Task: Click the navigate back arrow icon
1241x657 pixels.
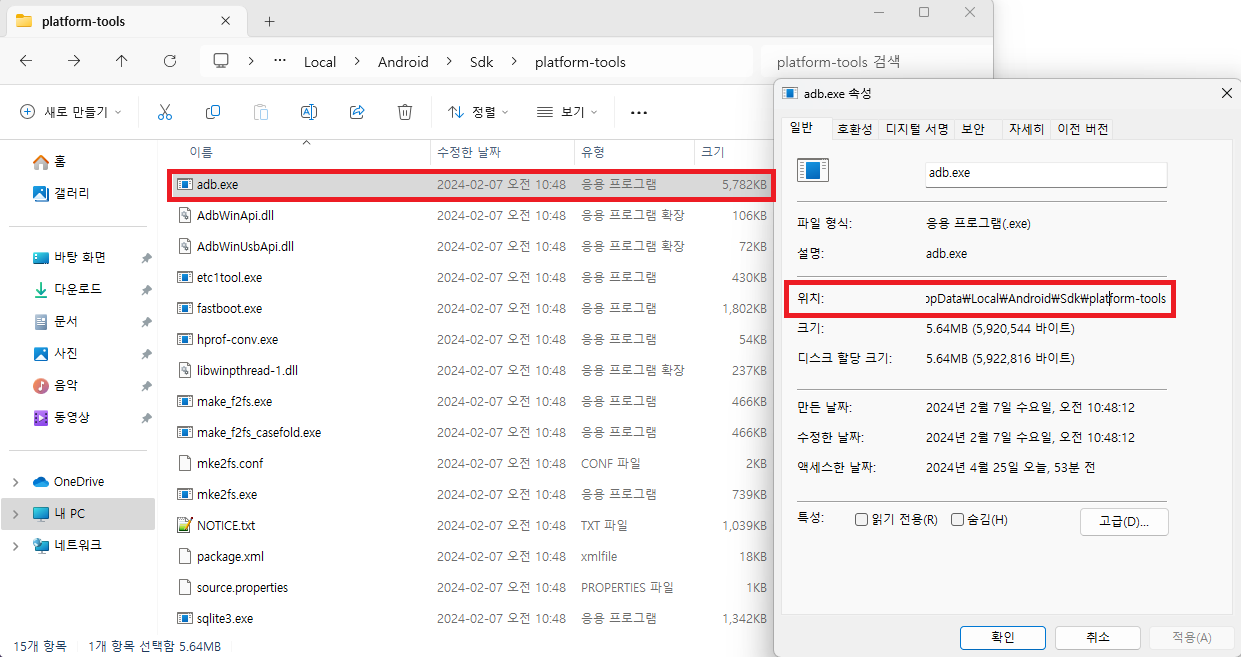Action: coord(25,61)
